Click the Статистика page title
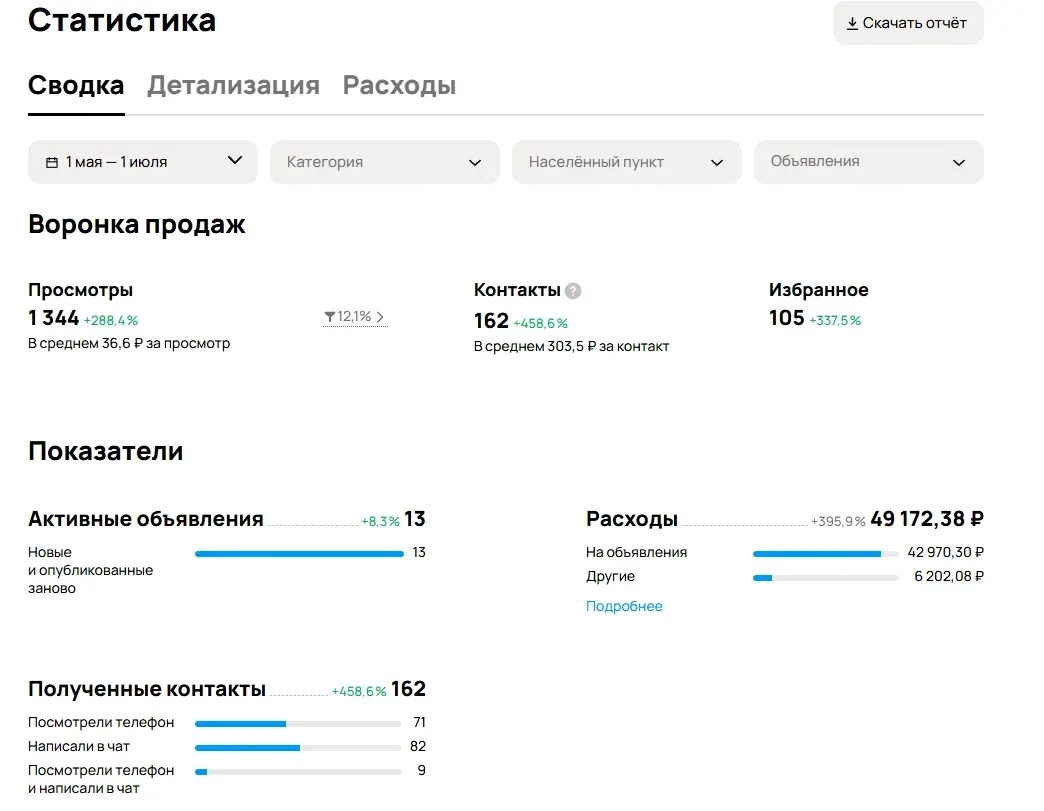1044x811 pixels. click(122, 20)
